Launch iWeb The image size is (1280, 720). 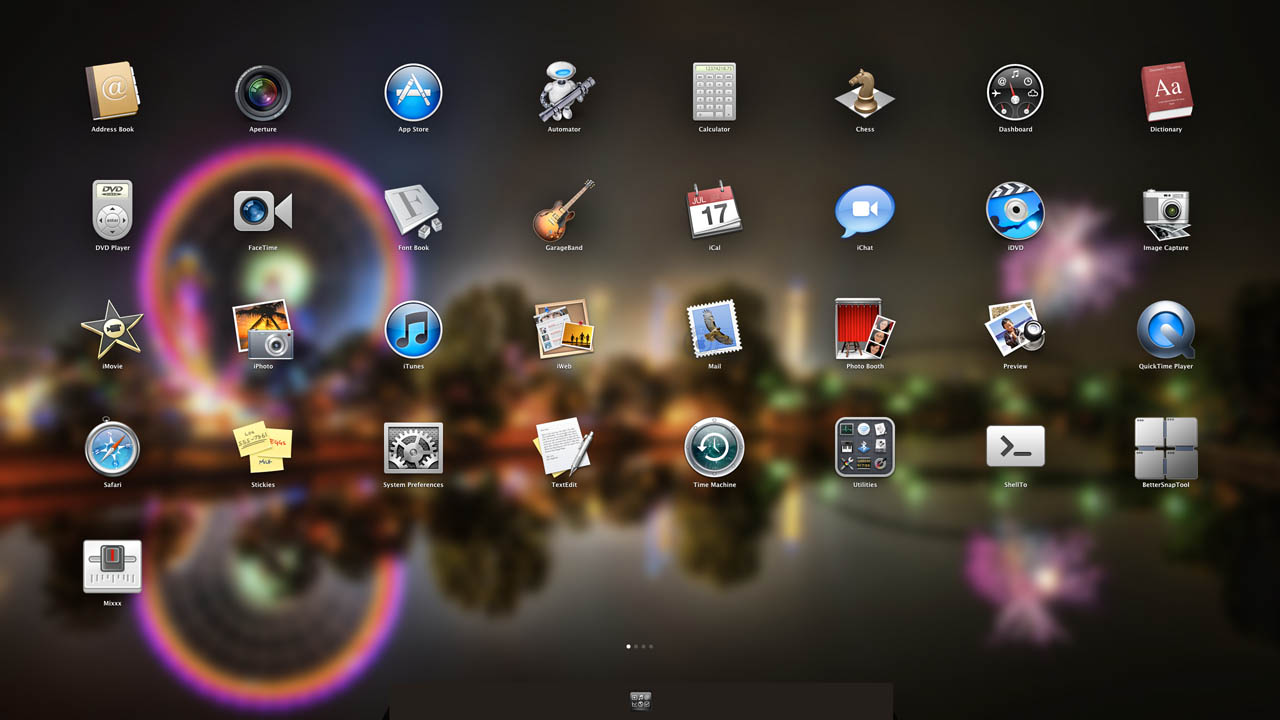[x=564, y=329]
